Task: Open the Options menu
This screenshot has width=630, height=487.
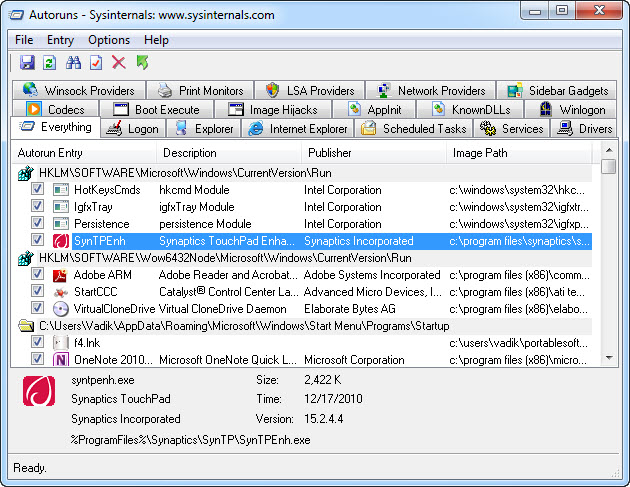Action: click(109, 40)
